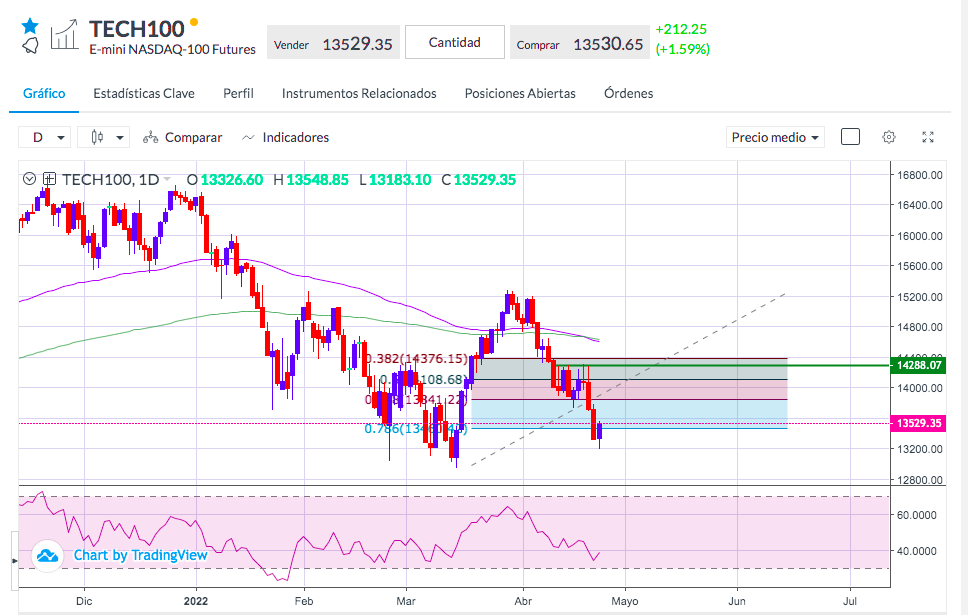This screenshot has height=615, width=968.
Task: Click the TradingView cloud logo
Action: pyautogui.click(x=48, y=556)
